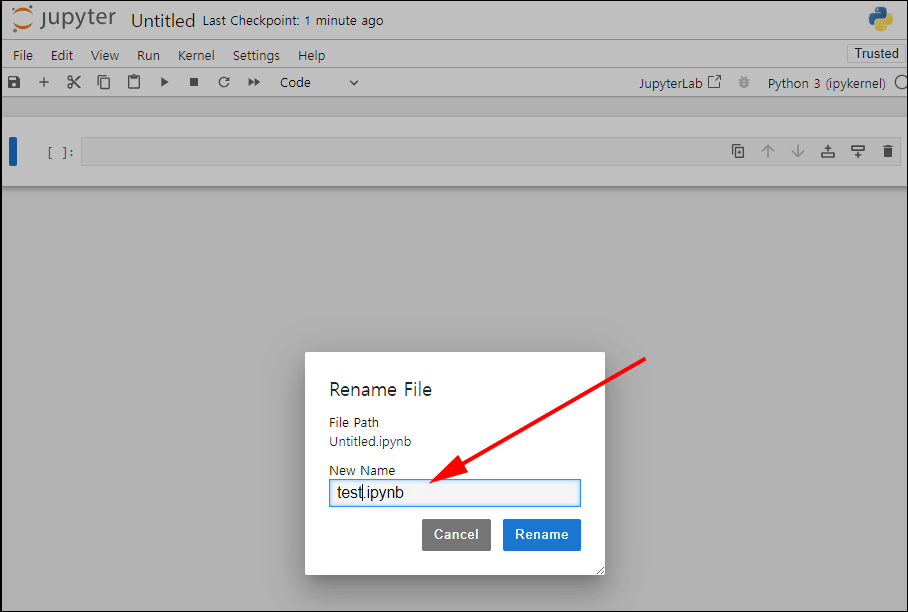Click the Untitled.ipynb file path text

(370, 442)
